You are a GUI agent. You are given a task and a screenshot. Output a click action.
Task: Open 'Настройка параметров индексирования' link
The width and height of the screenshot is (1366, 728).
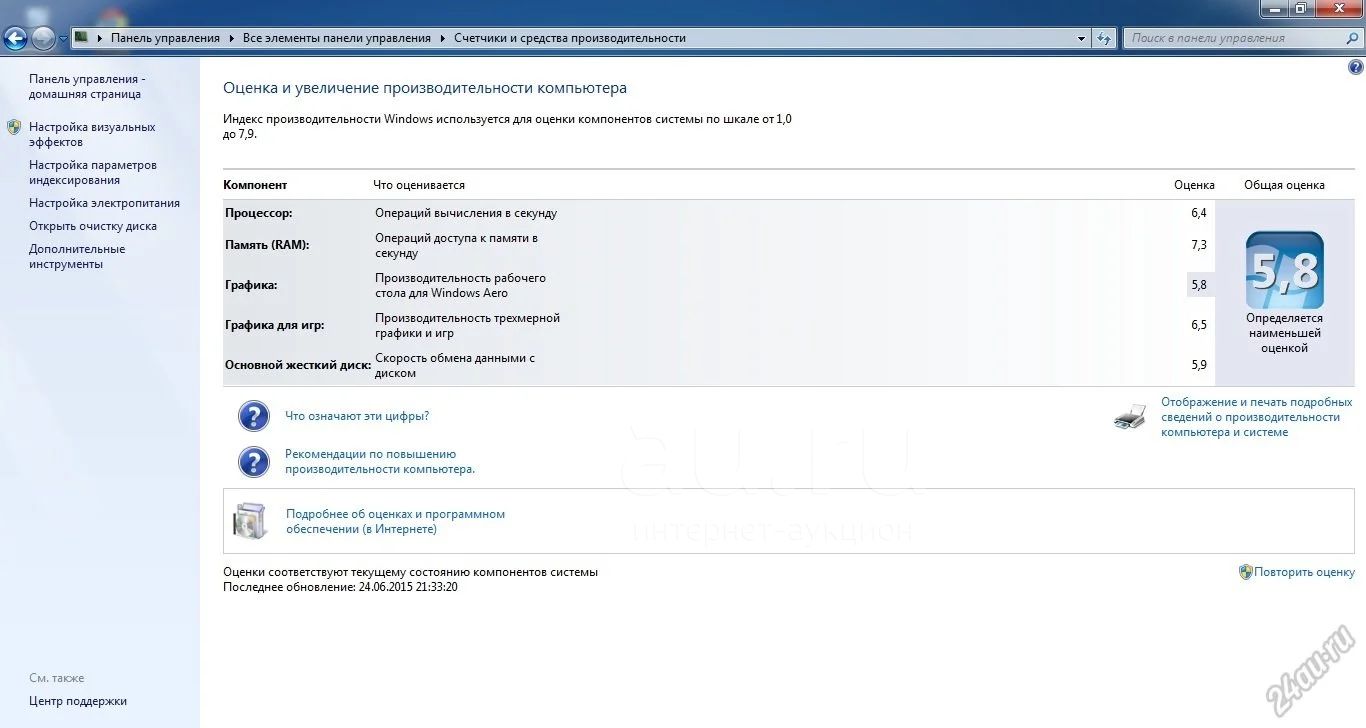tap(93, 173)
